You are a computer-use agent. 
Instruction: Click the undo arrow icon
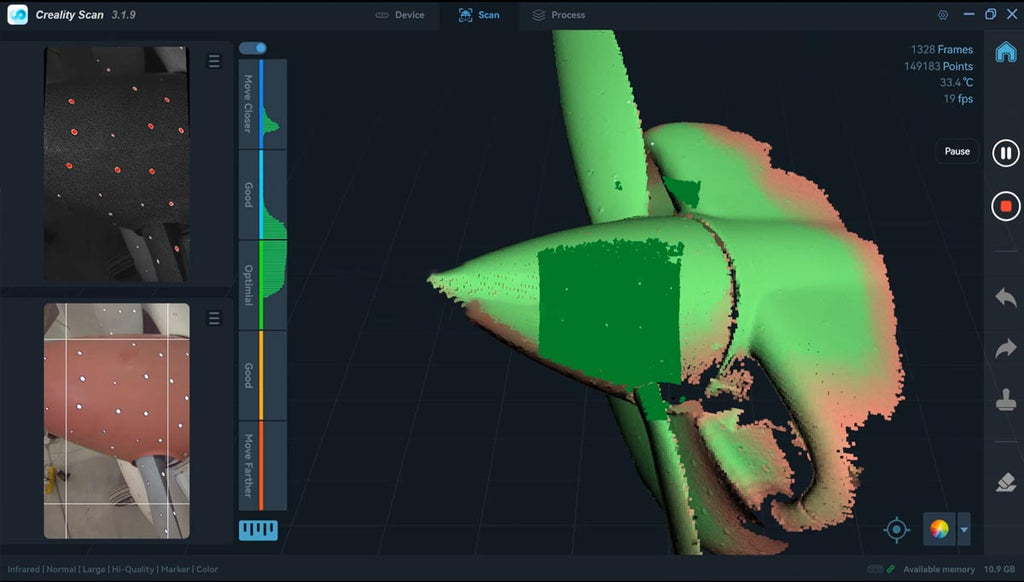coord(1005,297)
